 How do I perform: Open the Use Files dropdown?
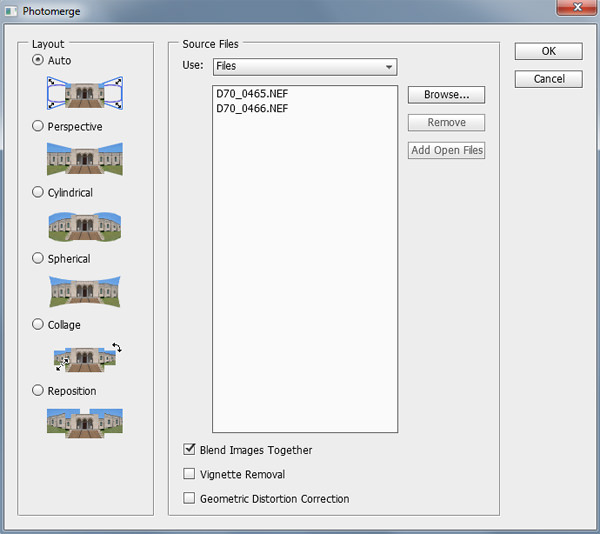point(304,67)
